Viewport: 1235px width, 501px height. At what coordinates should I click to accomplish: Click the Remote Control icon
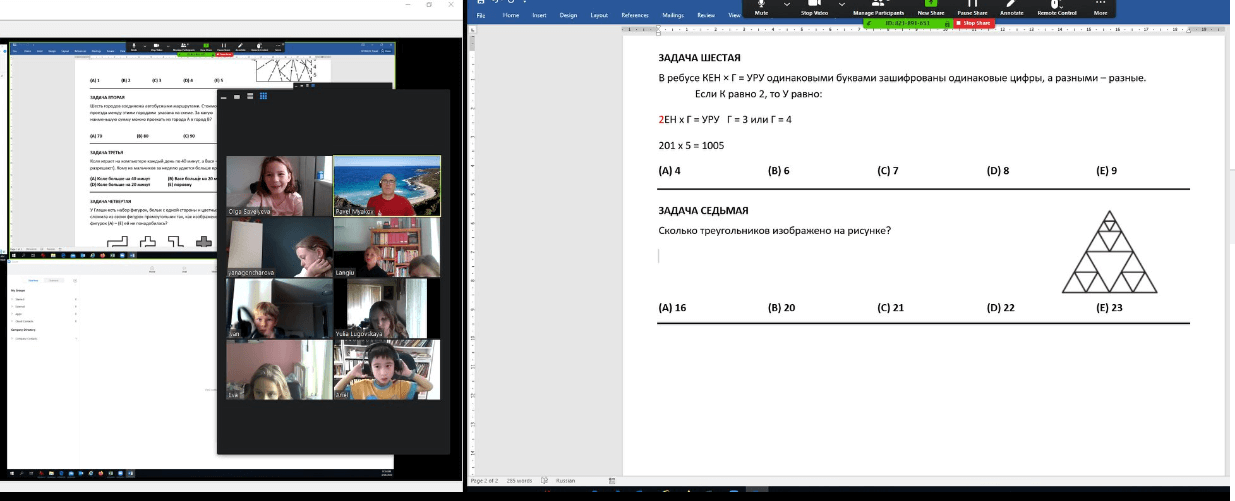pyautogui.click(x=1056, y=7)
